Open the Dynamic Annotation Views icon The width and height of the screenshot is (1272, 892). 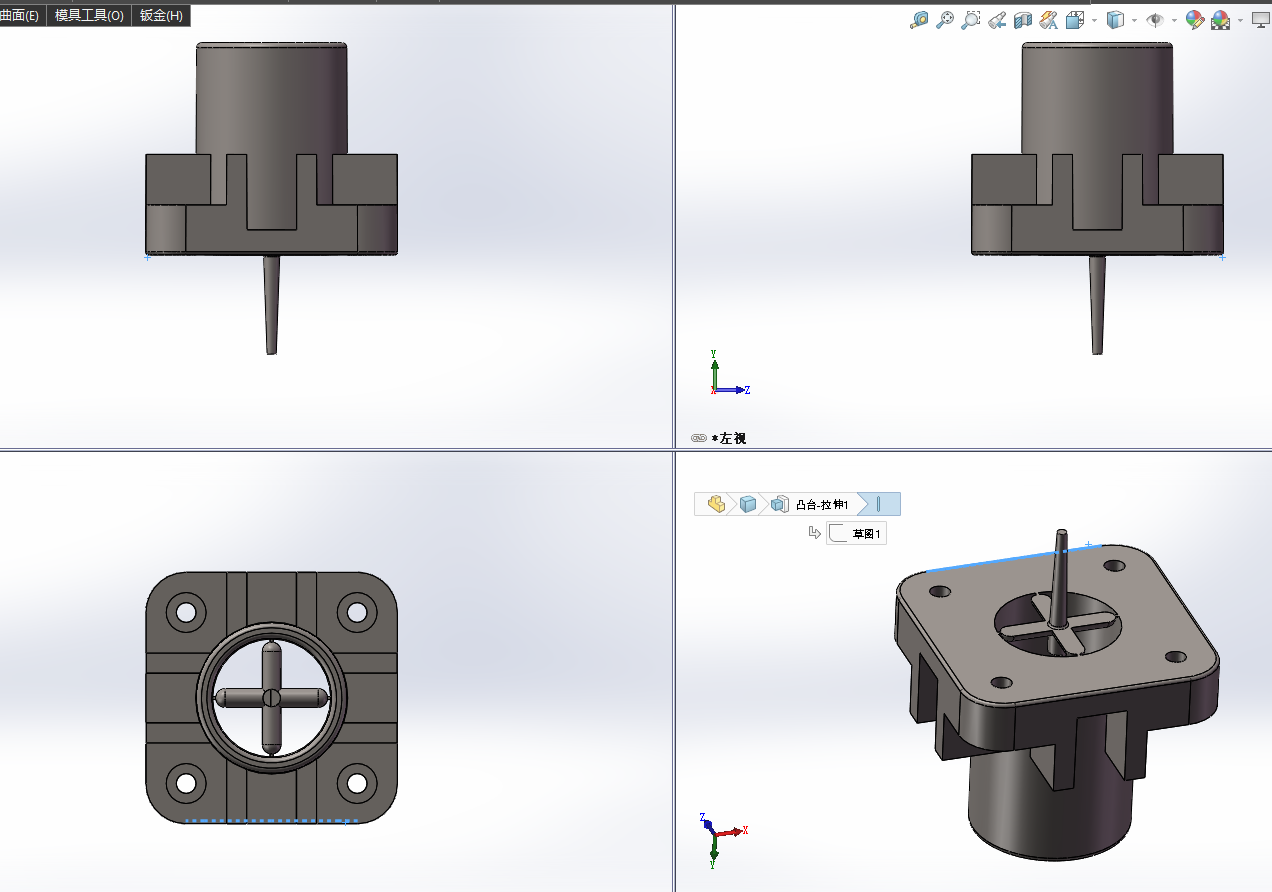[x=1049, y=20]
